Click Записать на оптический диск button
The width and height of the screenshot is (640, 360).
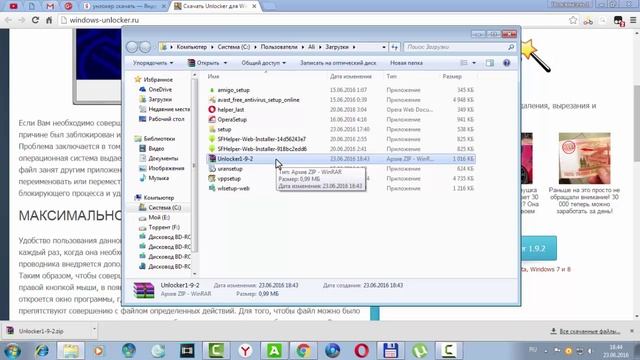[338, 63]
